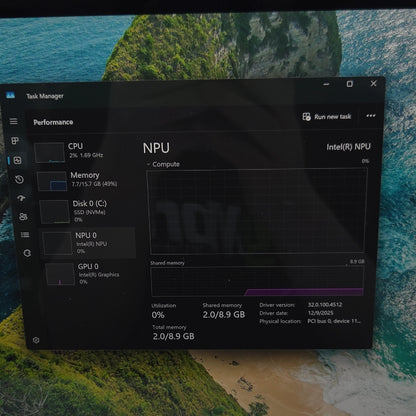
Task: Click the Task Manager app icon
Action: (10, 96)
